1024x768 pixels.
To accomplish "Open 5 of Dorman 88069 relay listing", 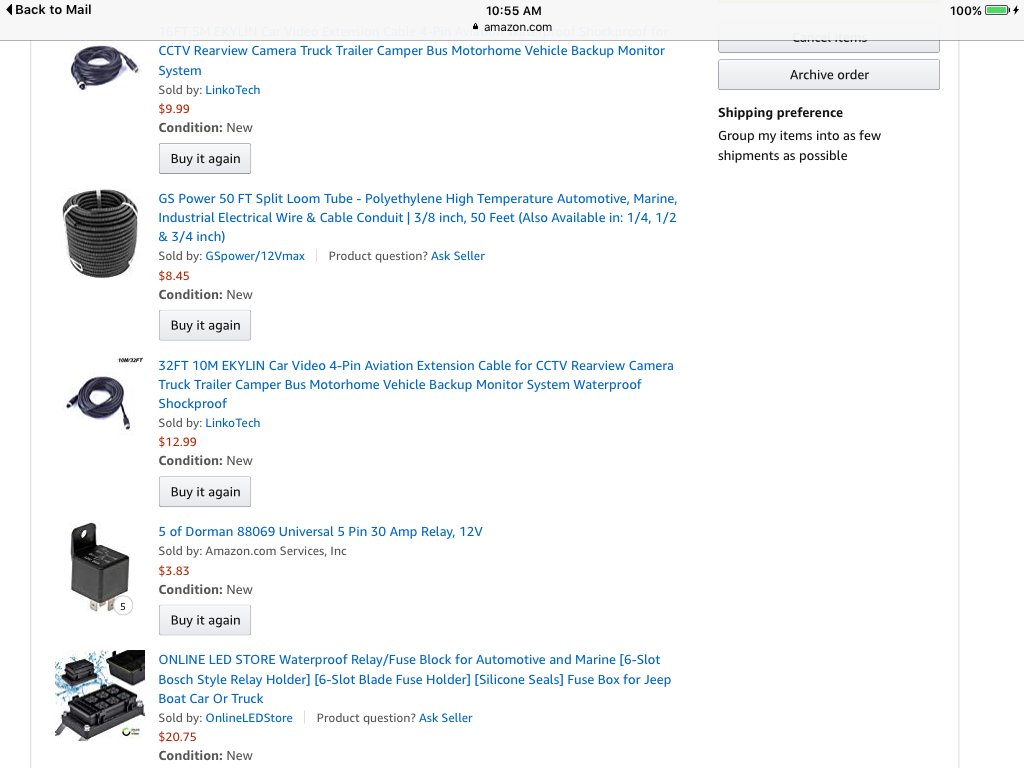I will click(x=320, y=532).
